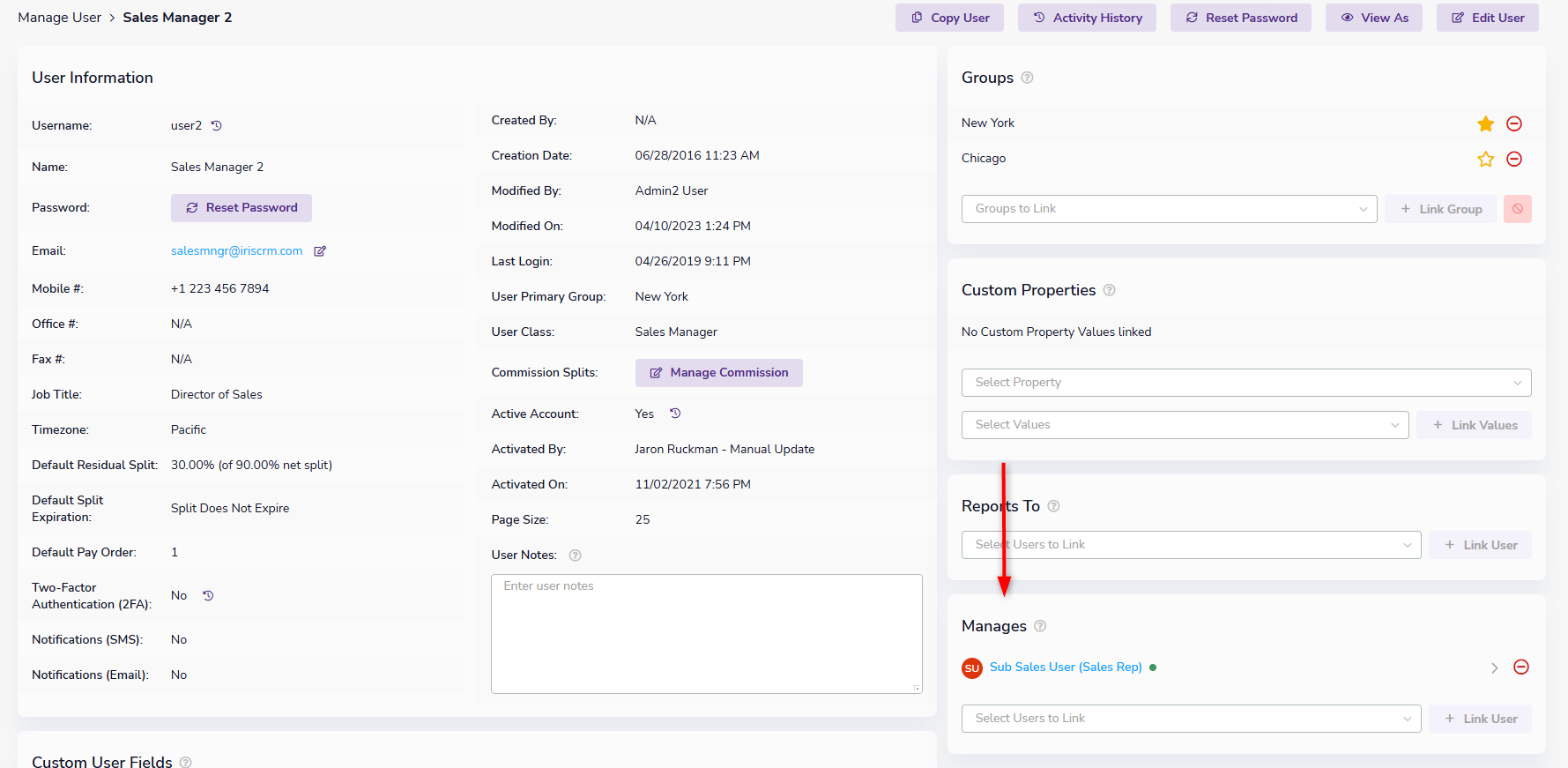Set Chicago as primary using the outline star

1486,159
